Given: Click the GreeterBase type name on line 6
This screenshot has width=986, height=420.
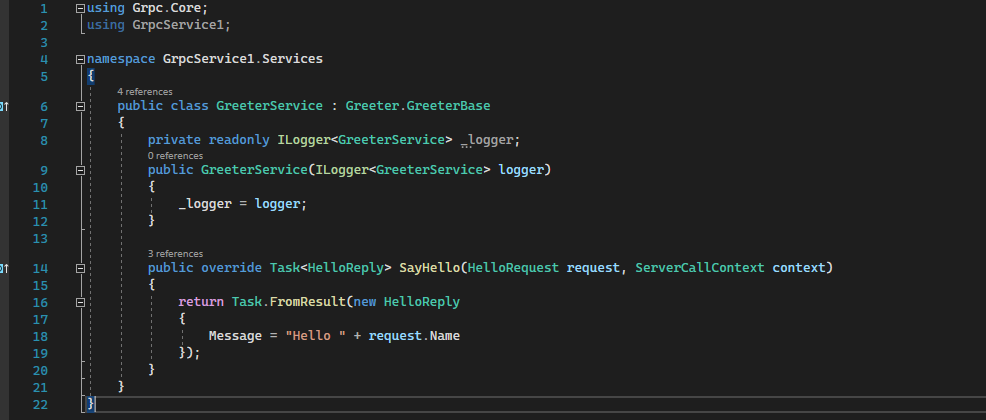Looking at the screenshot, I should point(448,106).
